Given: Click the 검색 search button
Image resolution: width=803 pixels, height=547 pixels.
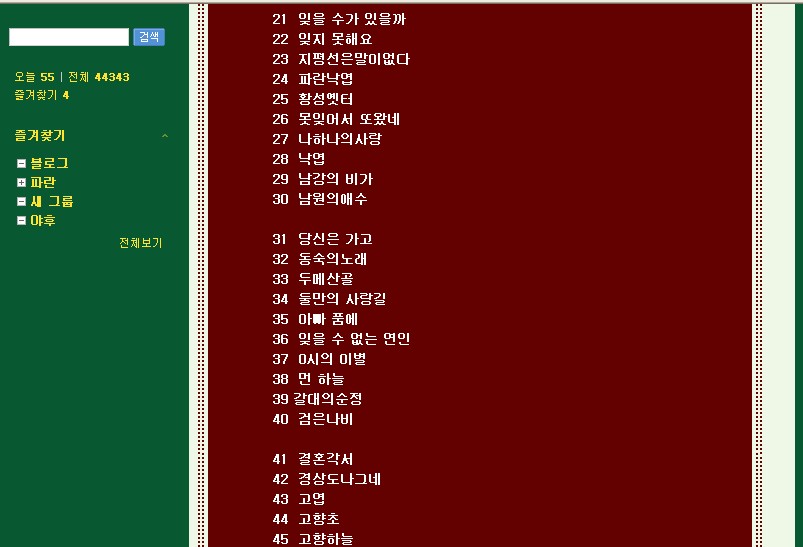Looking at the screenshot, I should pos(149,37).
